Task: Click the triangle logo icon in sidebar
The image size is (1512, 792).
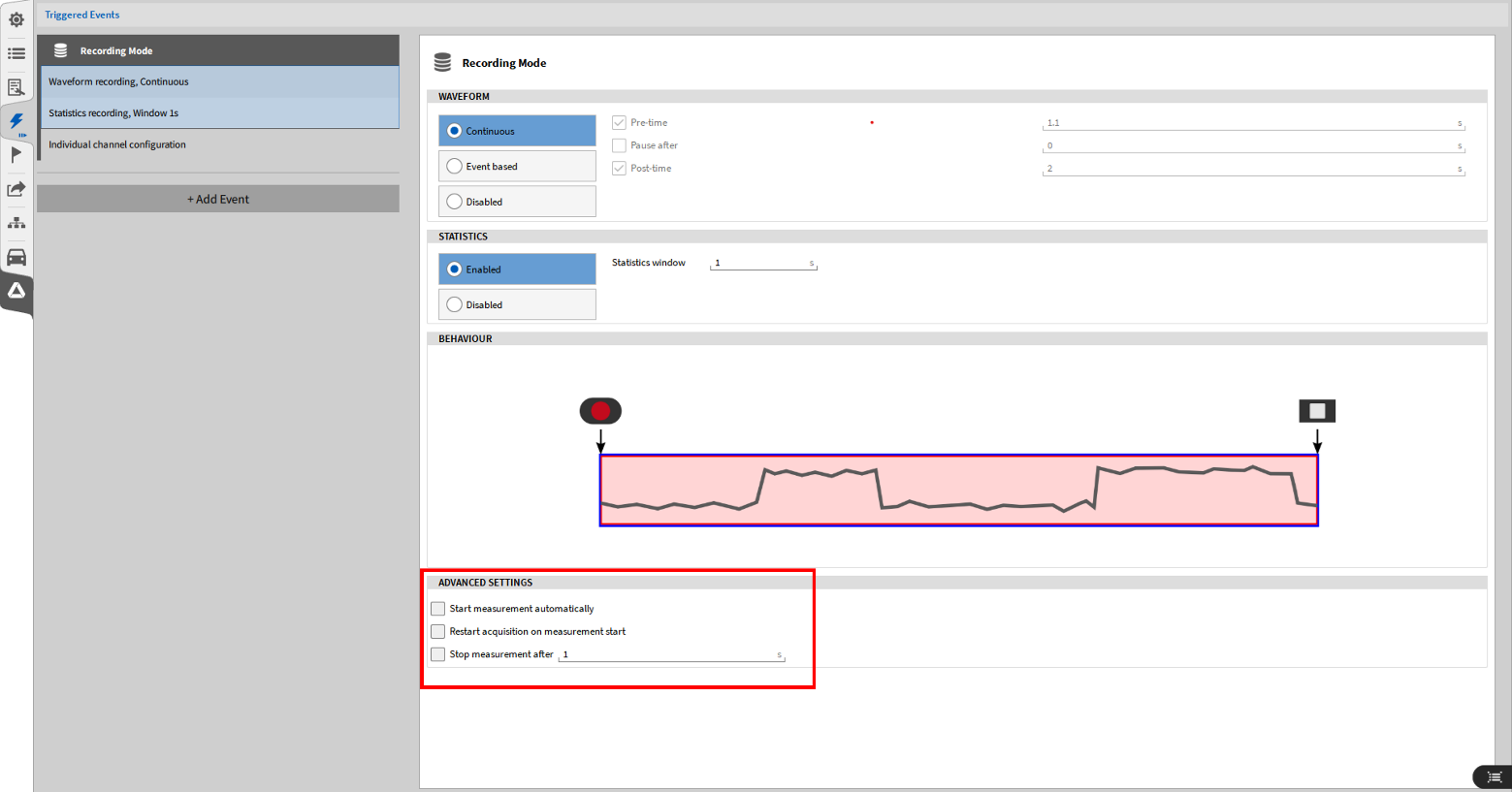Action: click(x=16, y=291)
